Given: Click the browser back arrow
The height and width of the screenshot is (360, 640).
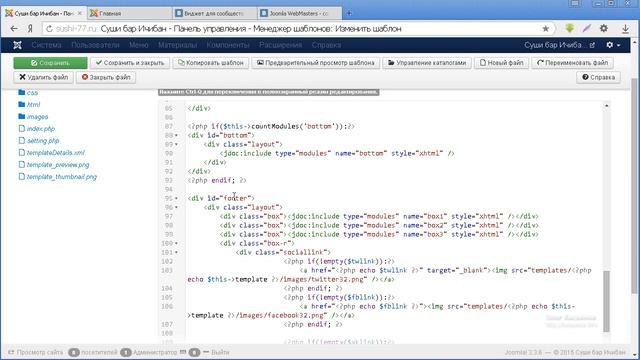Looking at the screenshot, I should click(x=14, y=29).
